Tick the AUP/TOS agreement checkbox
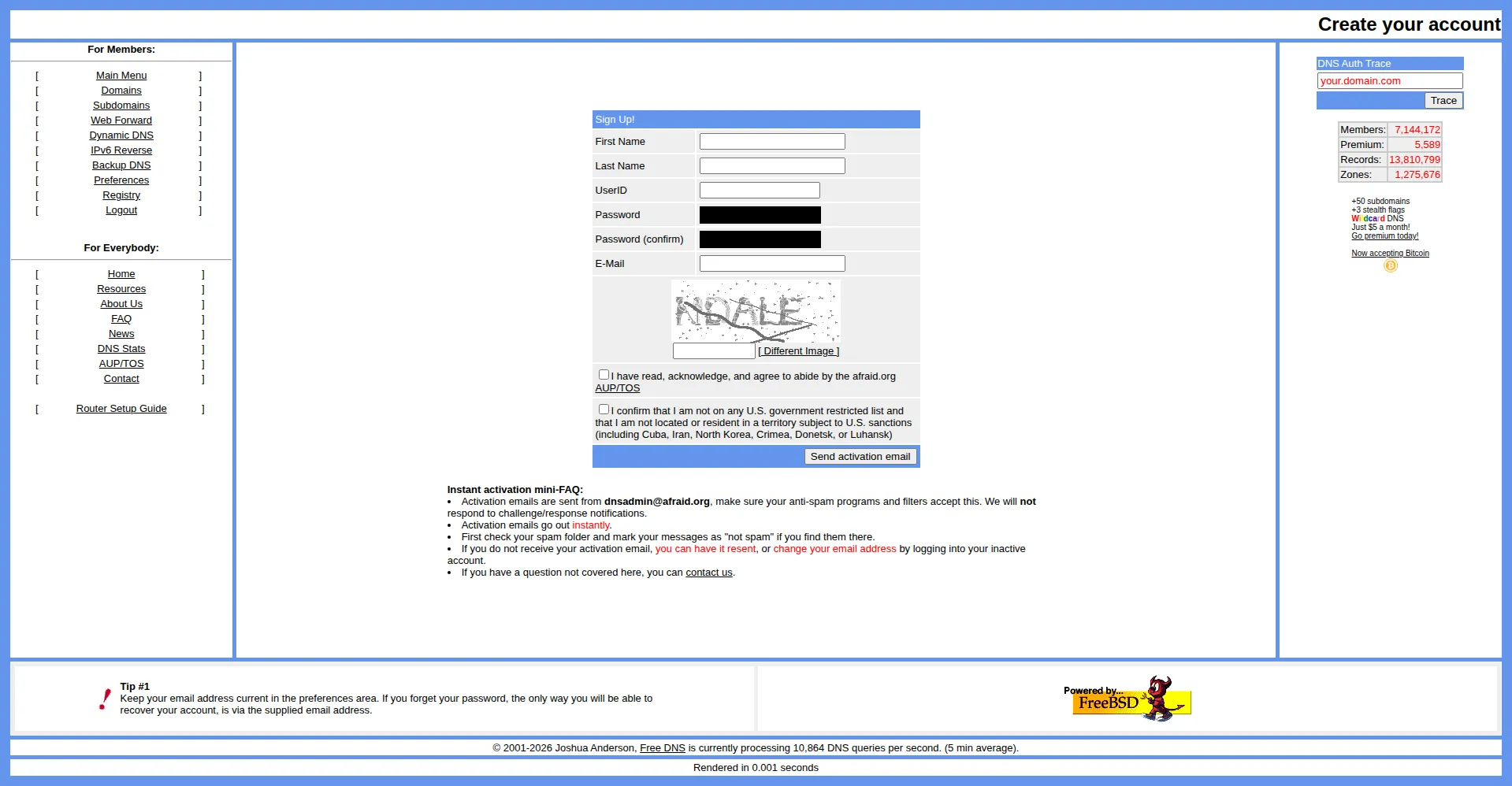 [x=604, y=375]
